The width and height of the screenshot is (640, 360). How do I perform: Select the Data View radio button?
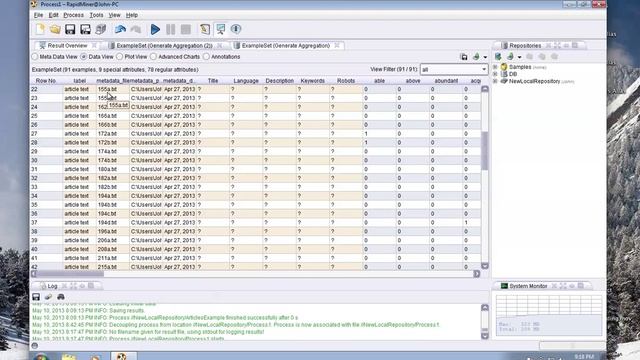[x=84, y=57]
